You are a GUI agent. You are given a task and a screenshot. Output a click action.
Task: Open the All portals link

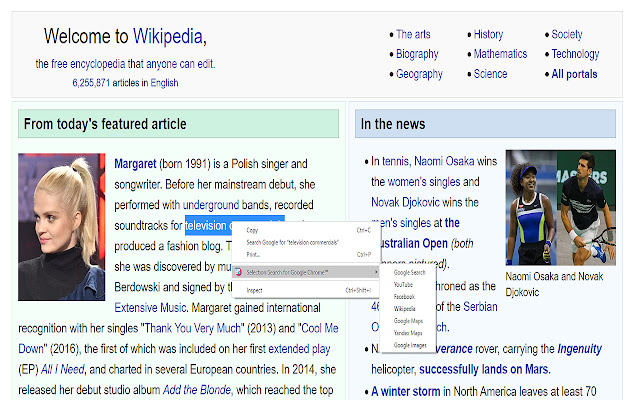click(x=574, y=74)
